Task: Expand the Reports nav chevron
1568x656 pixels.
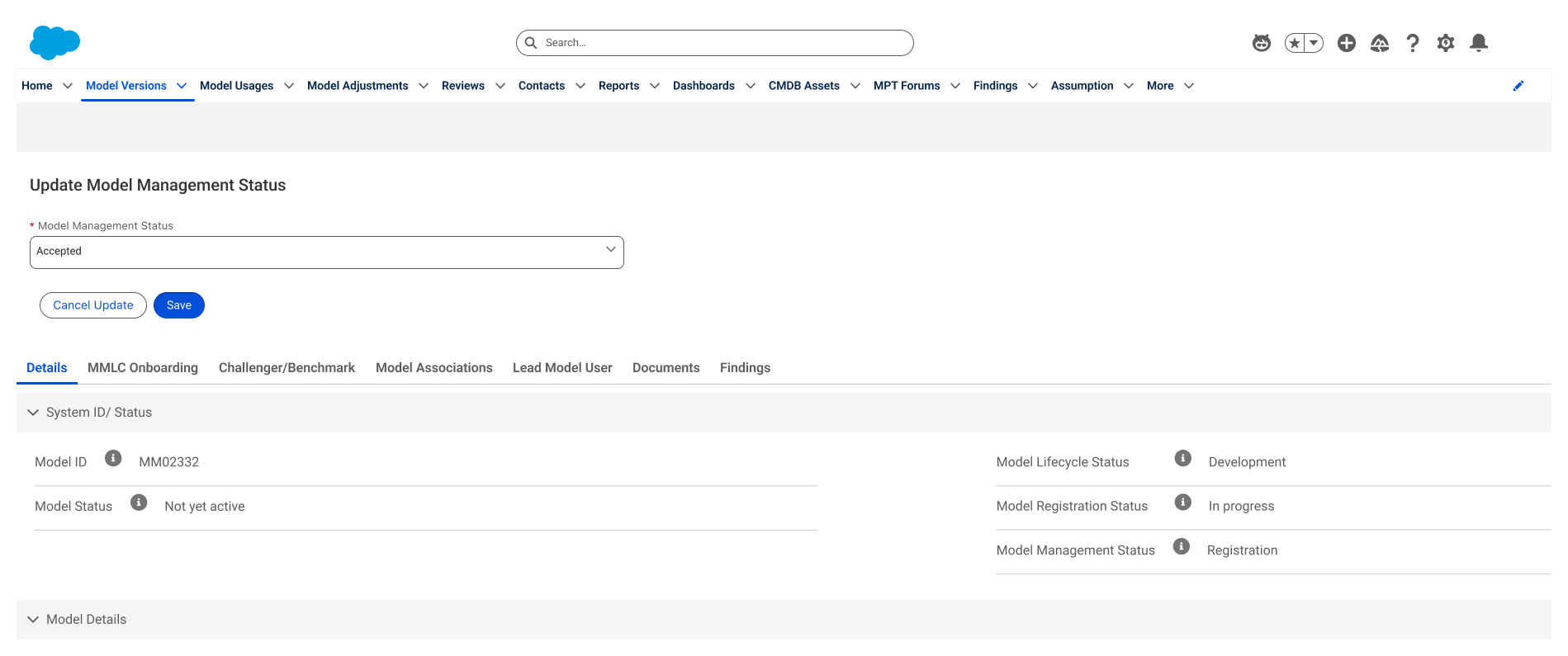Action: (x=655, y=86)
